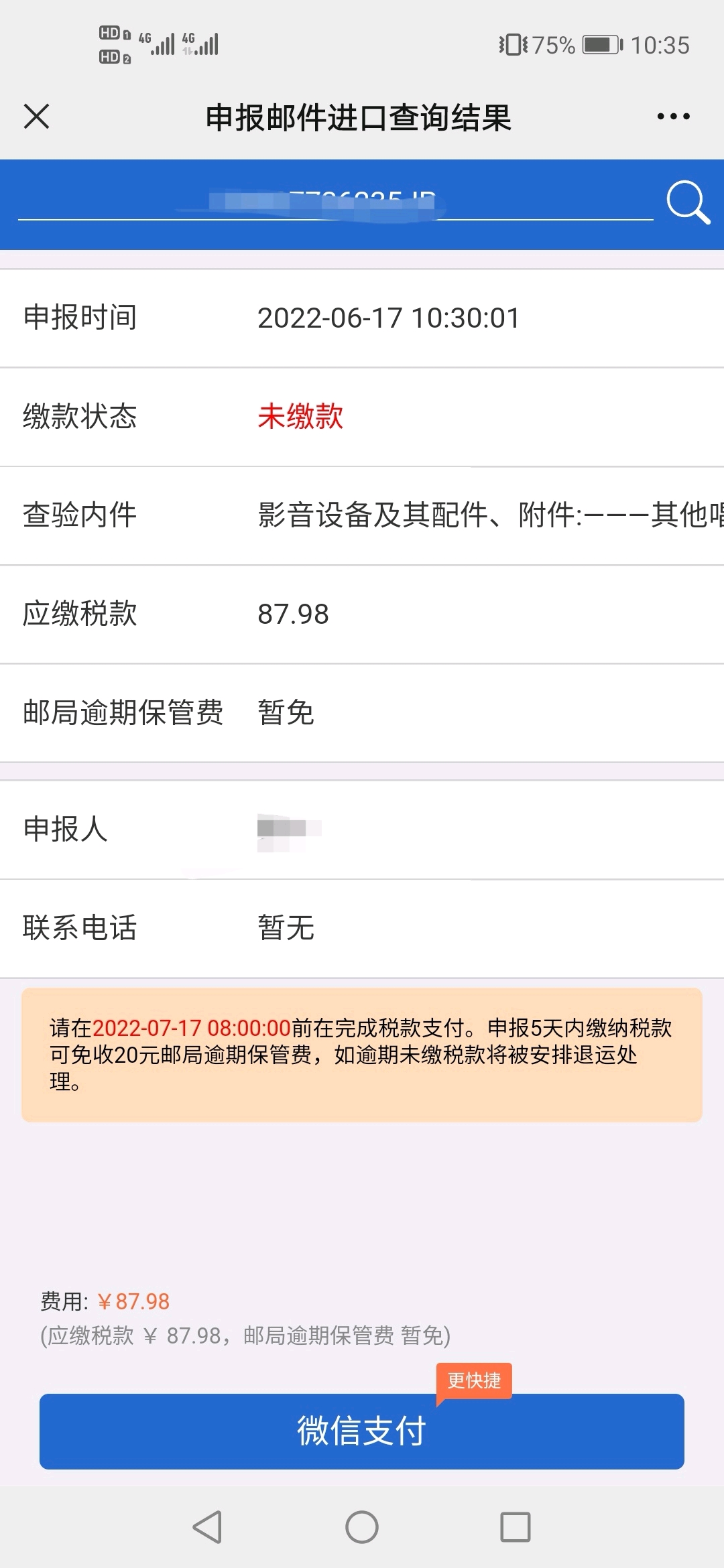
Task: Tap the 查验内件 contents row
Action: pyautogui.click(x=362, y=515)
